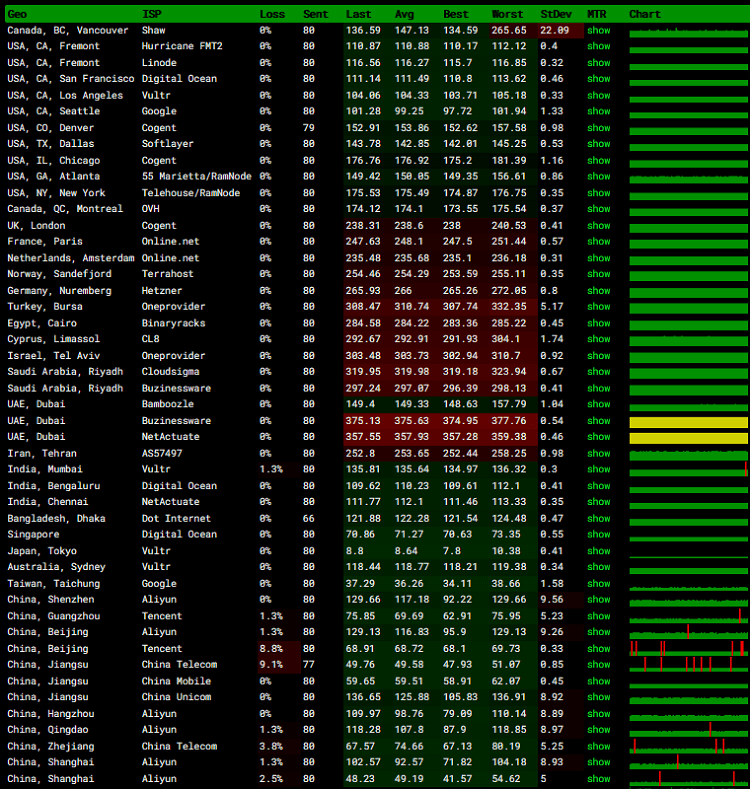Click sent value 79 for Denver
Viewport: 750px width, 789px height.
pos(309,128)
